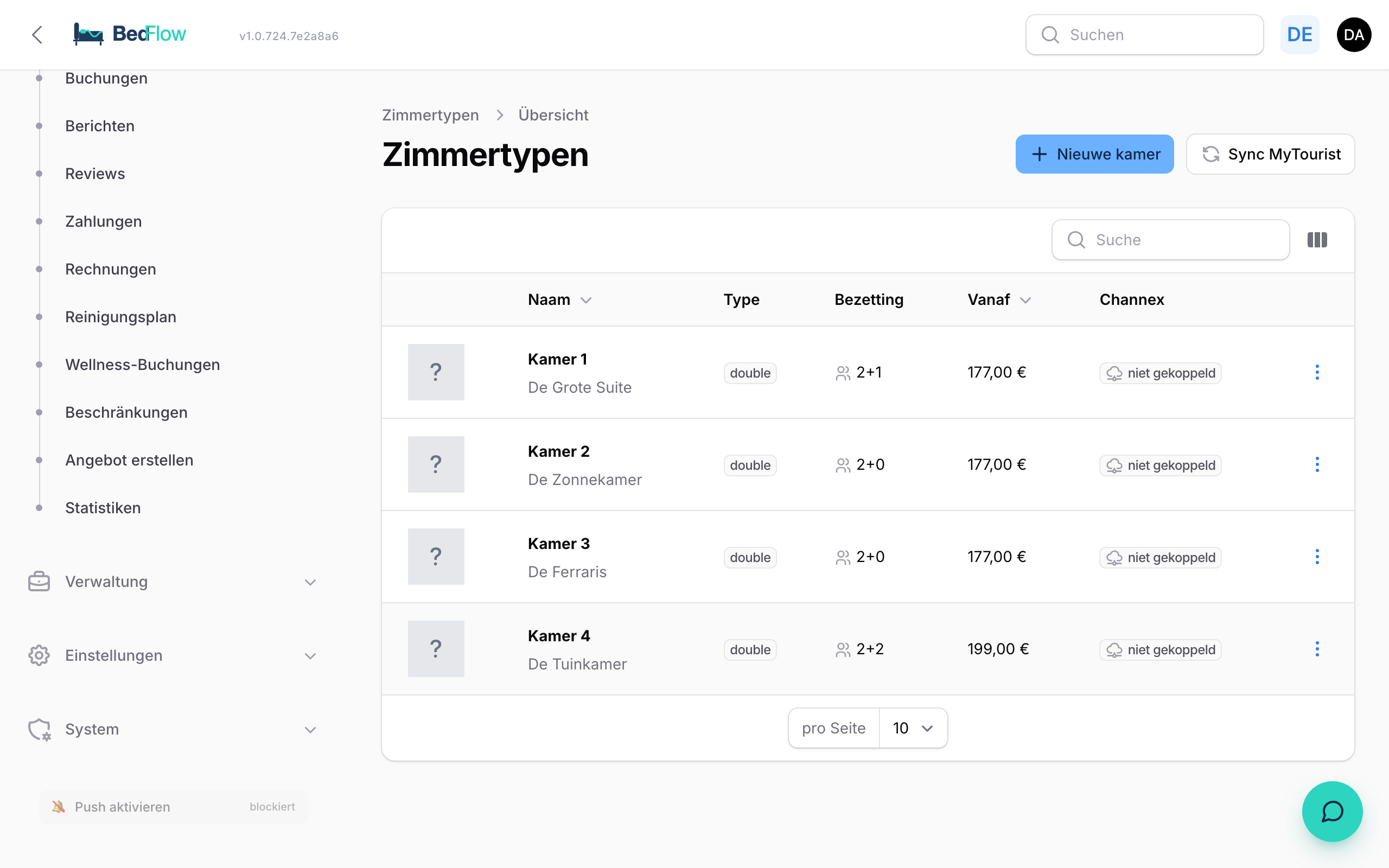Image resolution: width=1389 pixels, height=868 pixels.
Task: Click occupancy 2+2 of Kamer 4
Action: (860, 649)
